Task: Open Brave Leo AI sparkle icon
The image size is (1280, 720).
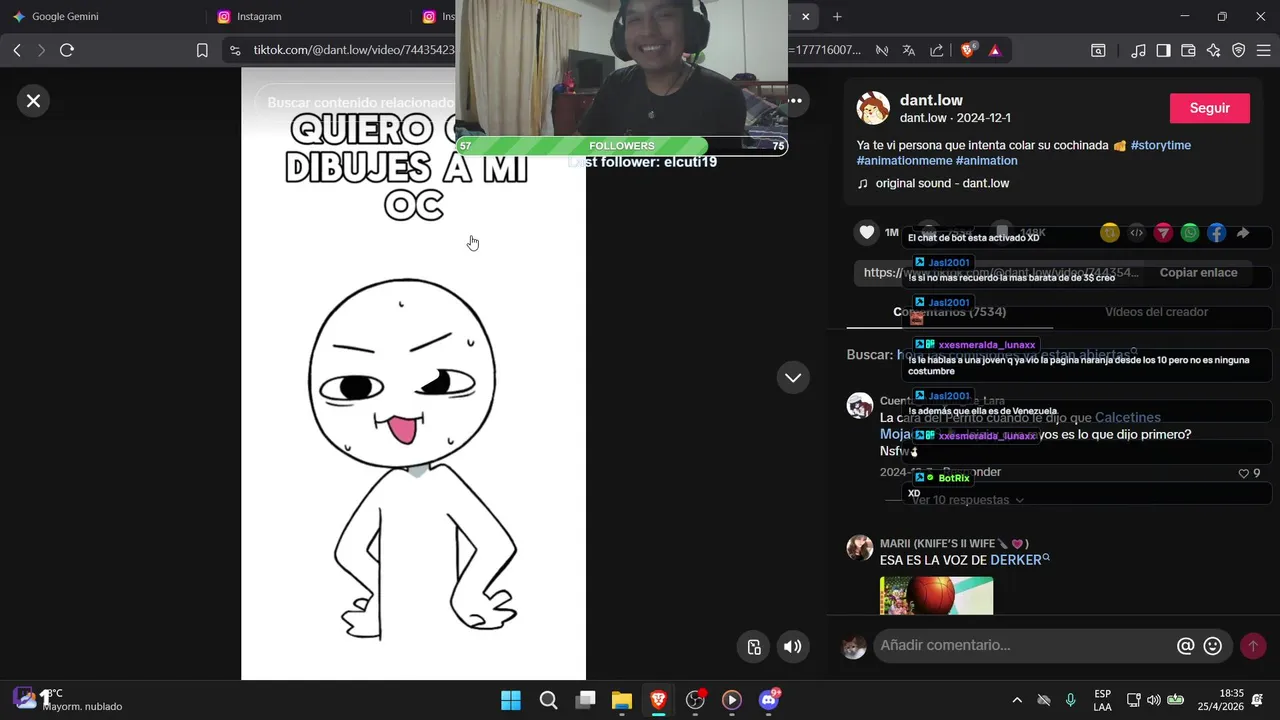Action: pyautogui.click(x=1213, y=50)
